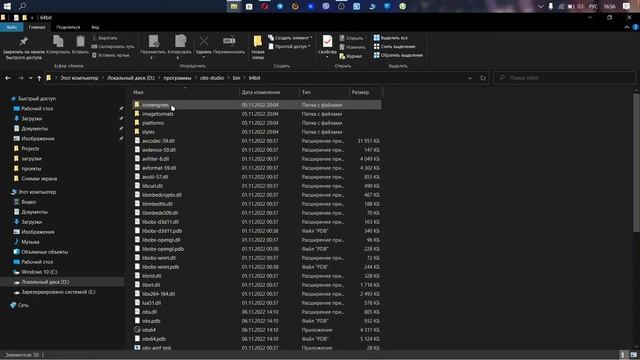Click the Вставить paste icon in ribbon
This screenshot has height=360, width=640.
tap(80, 41)
